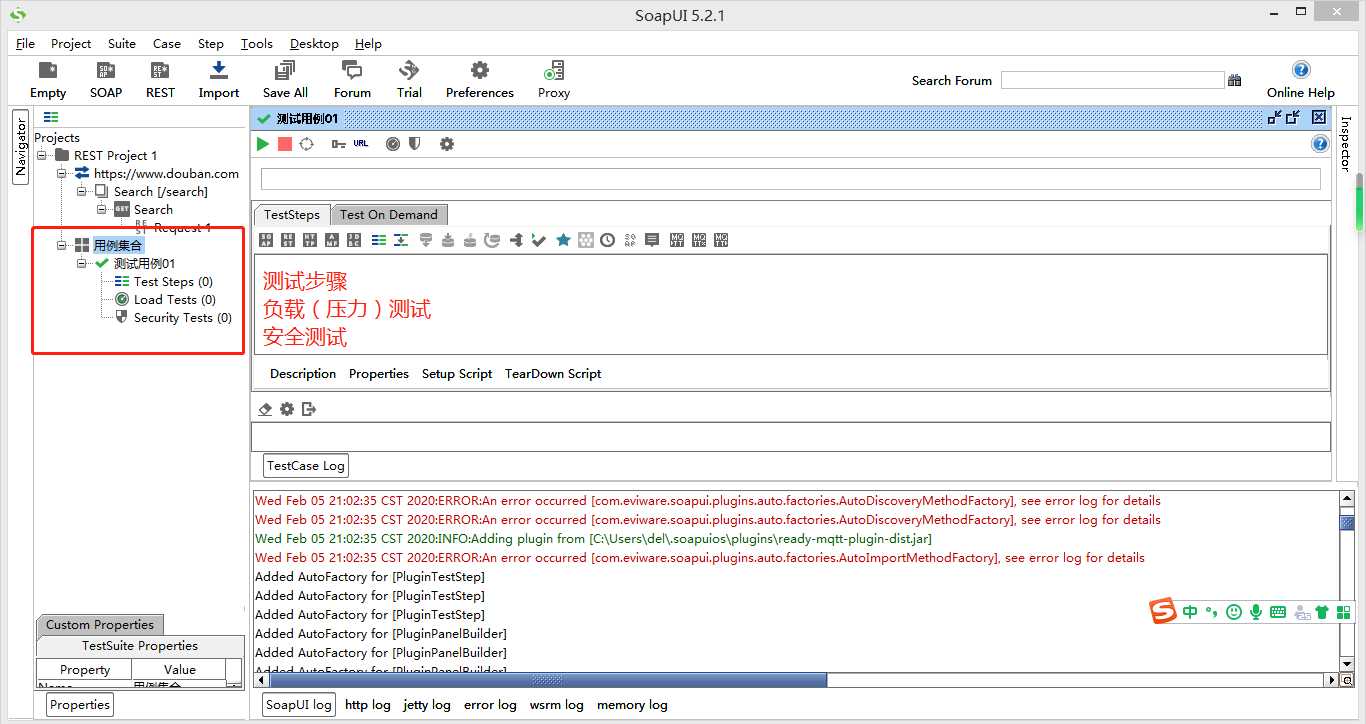Screen dimensions: 1366x724
Task: Click the key credentials icon in testcase toolbar
Action: point(339,144)
